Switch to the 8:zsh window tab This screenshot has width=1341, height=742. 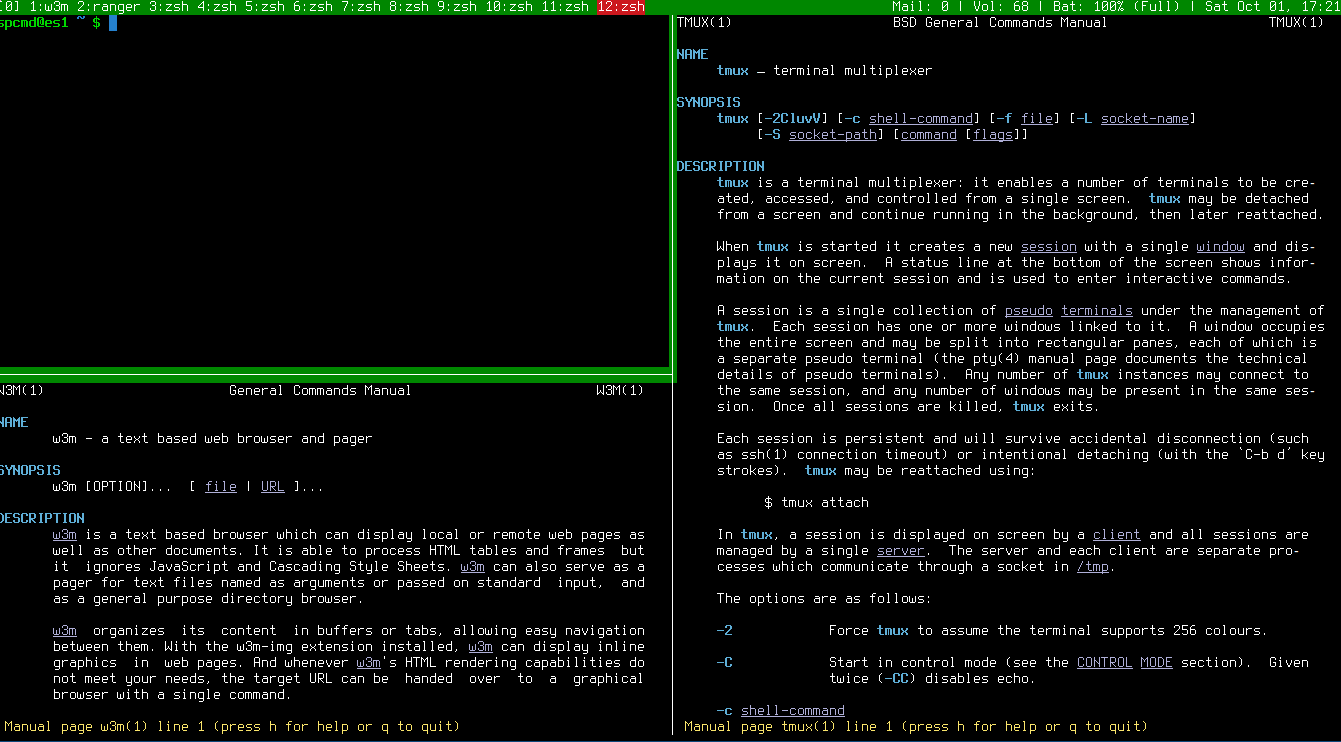coord(409,7)
